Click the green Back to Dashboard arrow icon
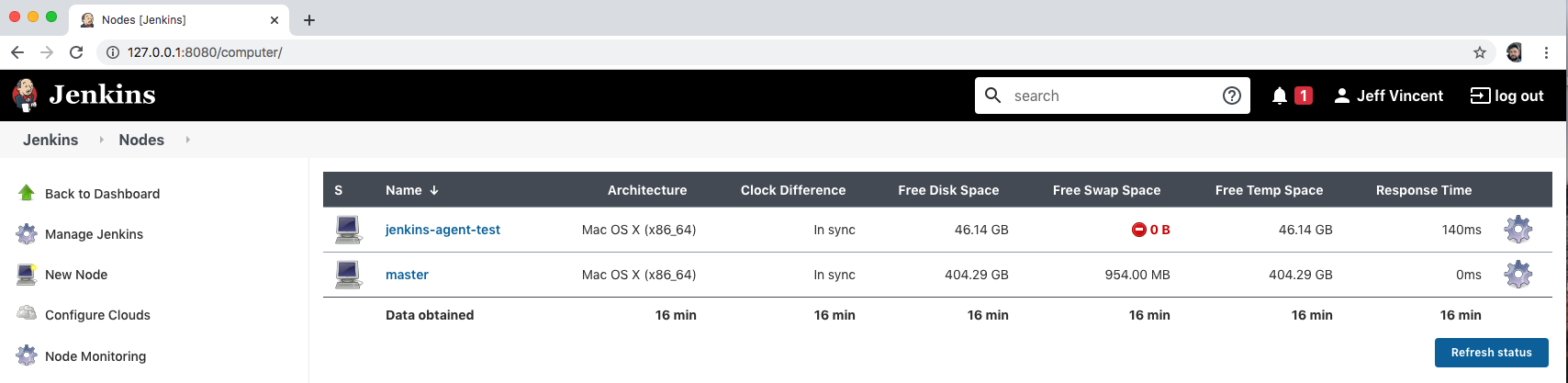The width and height of the screenshot is (1568, 383). 27,193
